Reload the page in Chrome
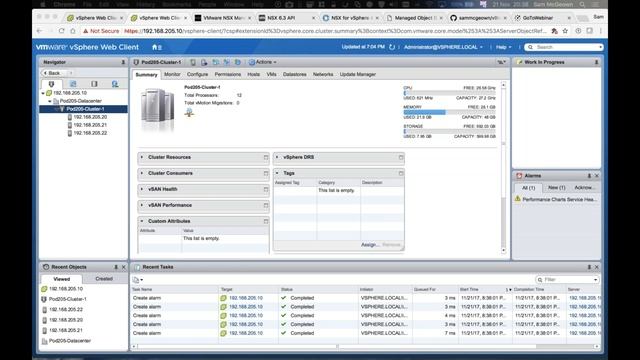Viewport: 640px width, 360px height. coord(62,31)
